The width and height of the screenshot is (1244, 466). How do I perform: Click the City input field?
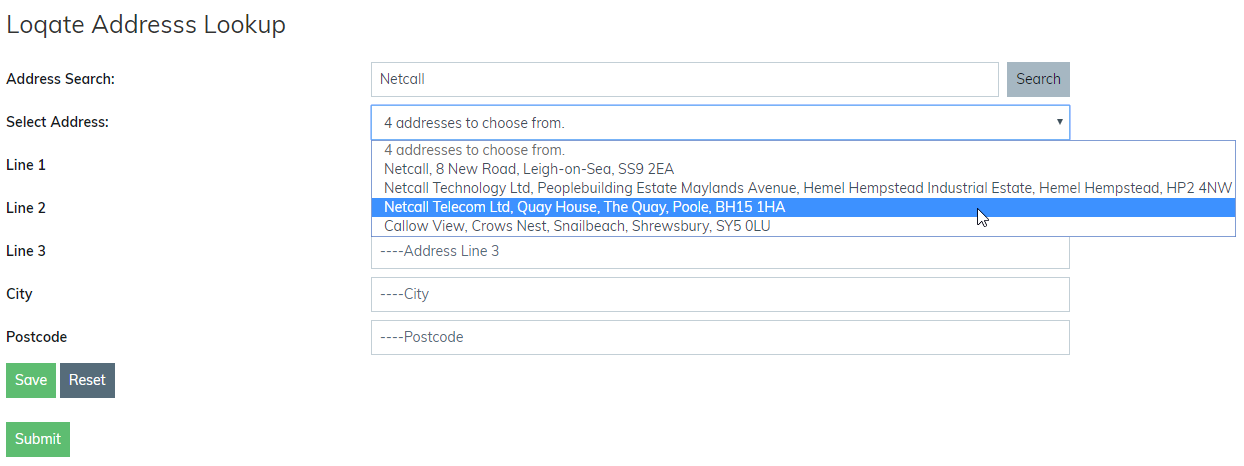(x=720, y=295)
